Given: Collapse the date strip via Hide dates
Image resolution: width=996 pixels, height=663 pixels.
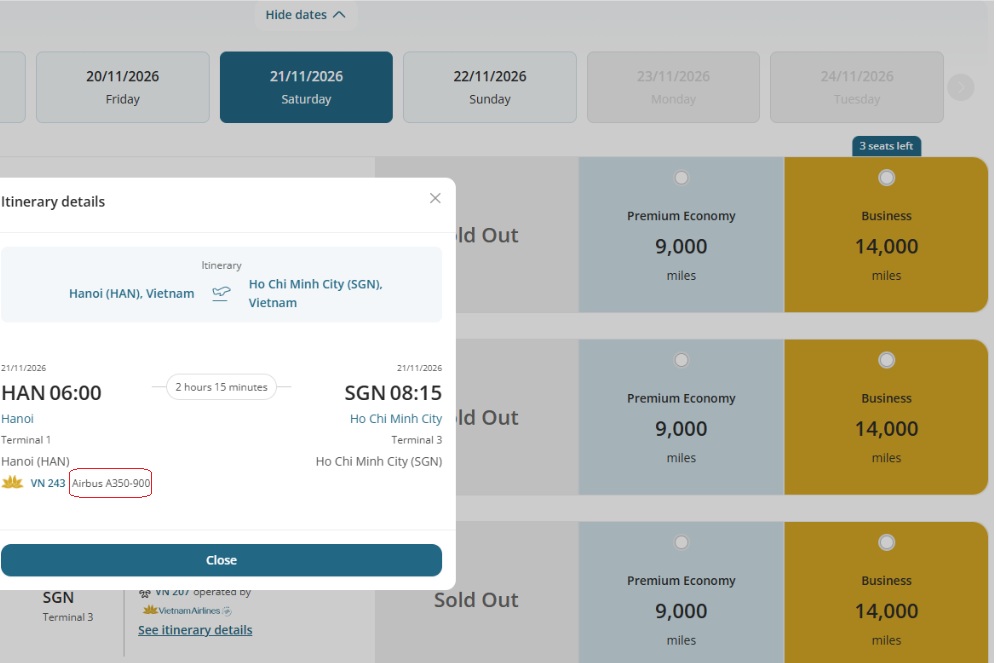Looking at the screenshot, I should click(306, 15).
